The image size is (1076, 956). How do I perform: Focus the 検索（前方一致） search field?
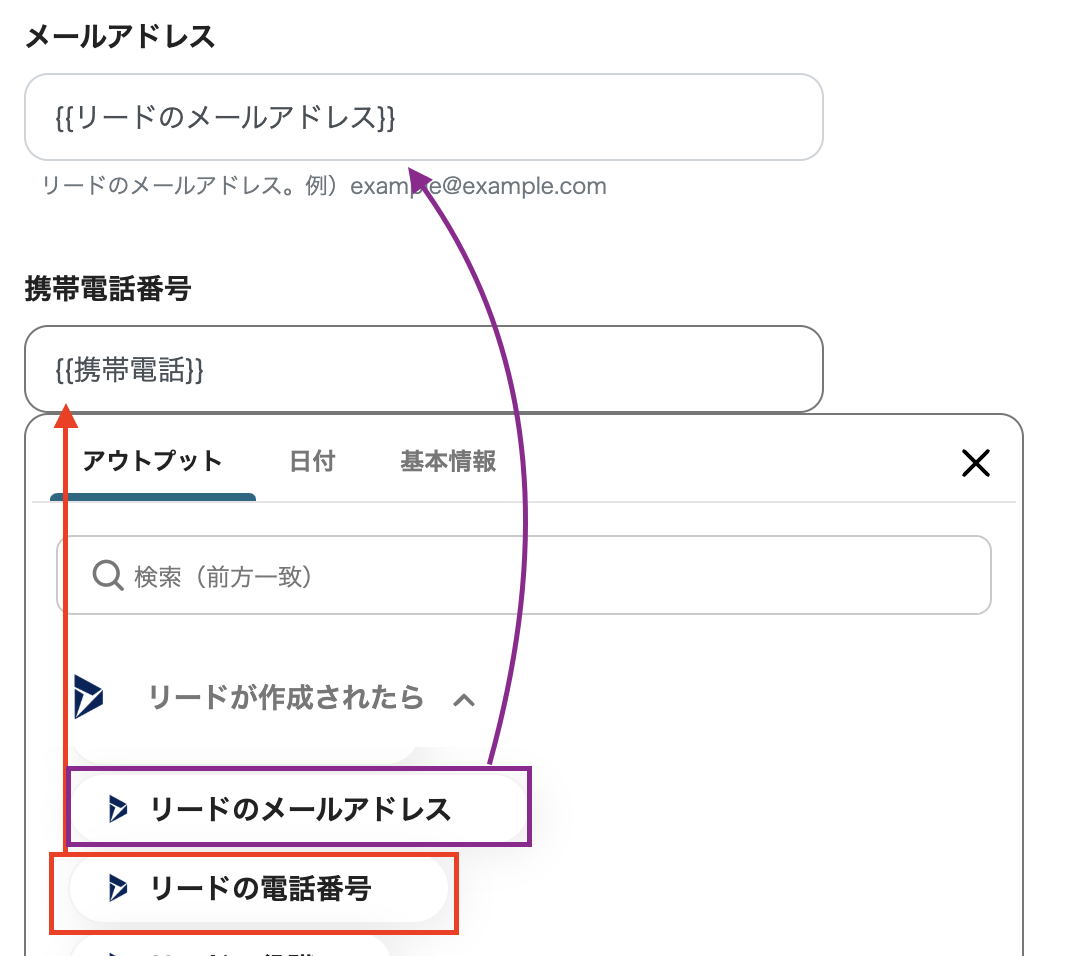tap(540, 575)
